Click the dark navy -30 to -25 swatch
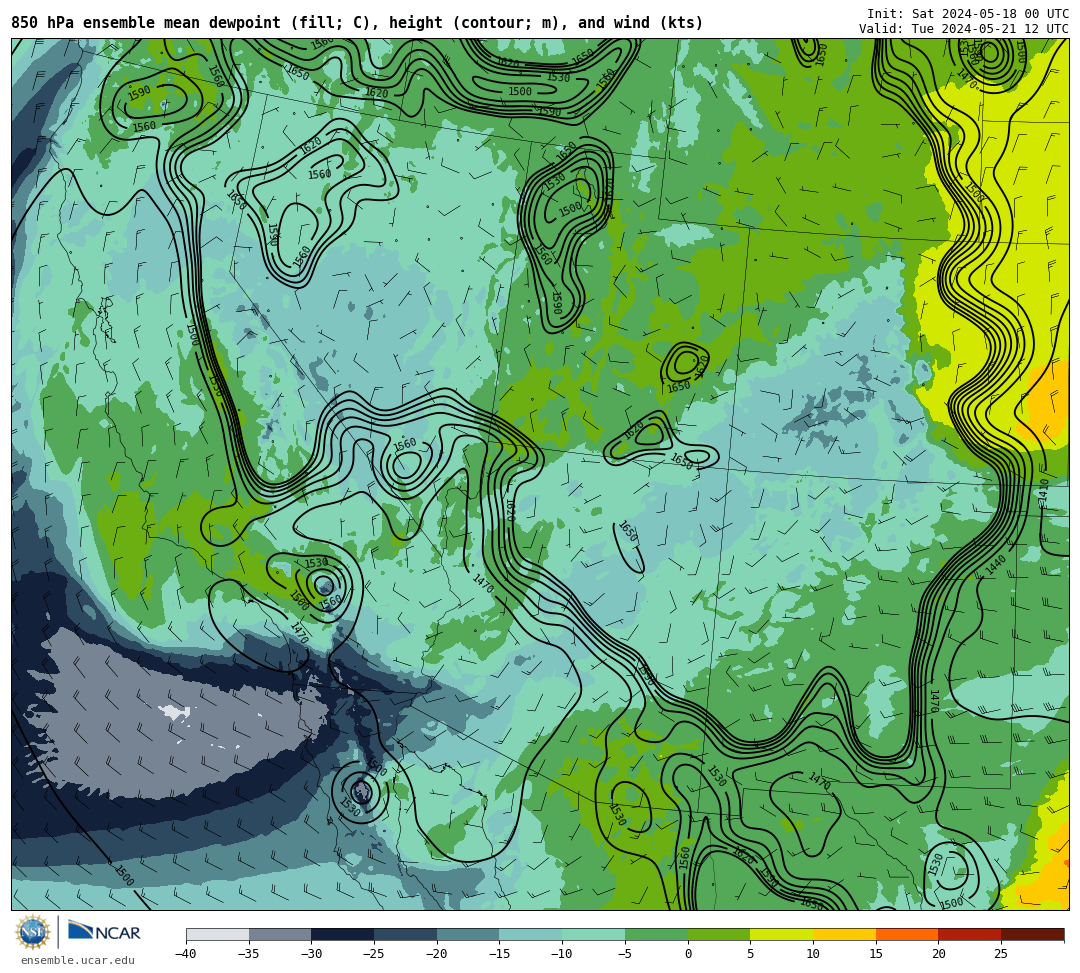This screenshot has width=1080, height=973. point(343,934)
